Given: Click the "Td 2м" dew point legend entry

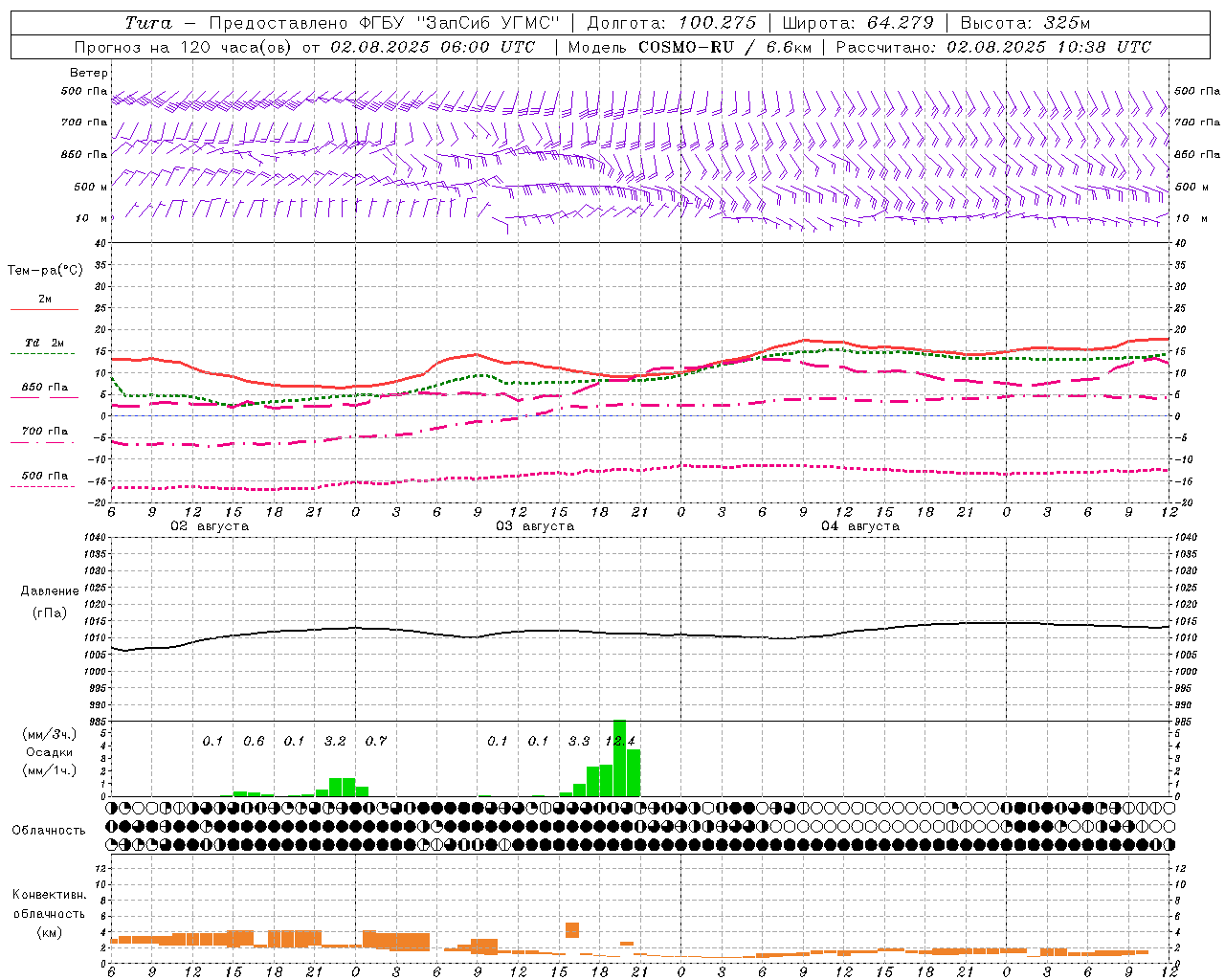Looking at the screenshot, I should 45,343.
